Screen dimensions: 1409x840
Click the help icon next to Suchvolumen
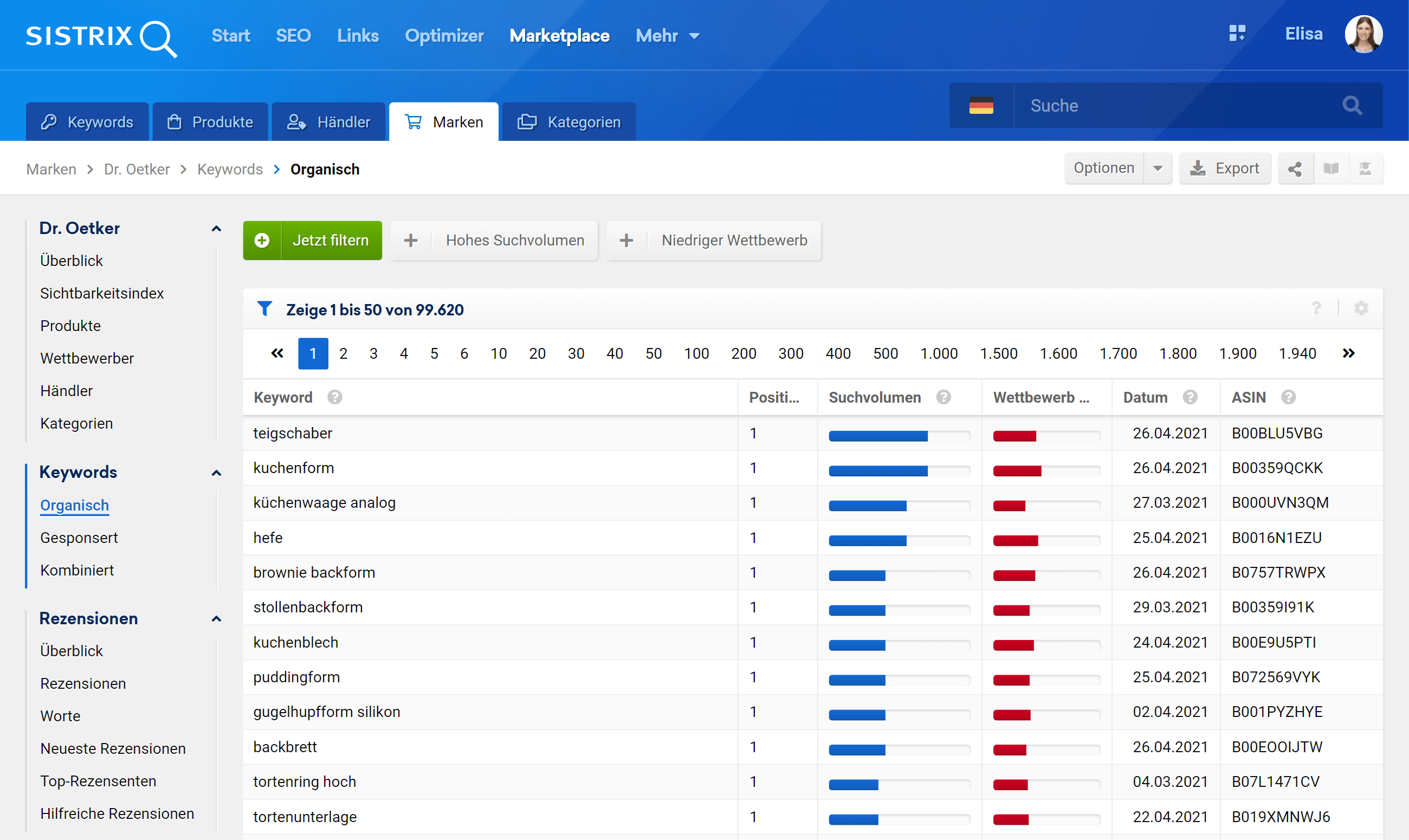tap(943, 397)
